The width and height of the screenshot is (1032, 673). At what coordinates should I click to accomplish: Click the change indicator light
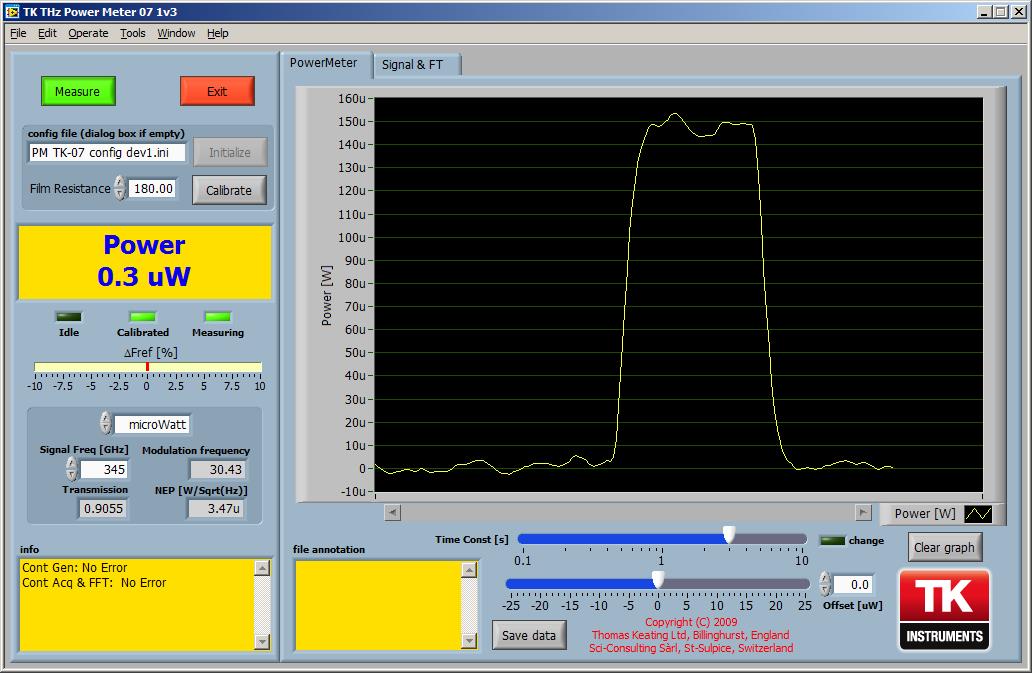(x=831, y=540)
